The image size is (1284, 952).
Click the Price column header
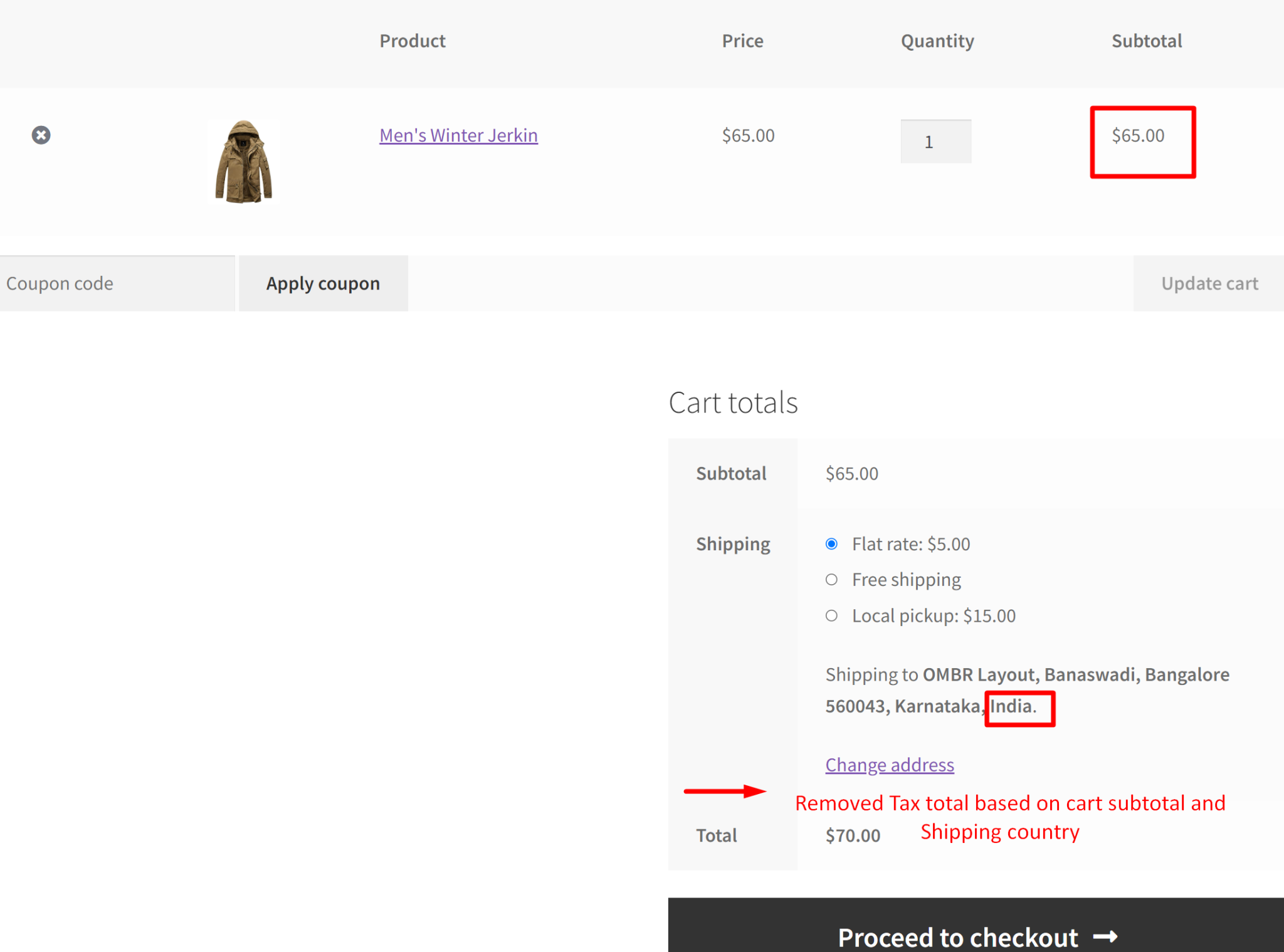coord(742,40)
